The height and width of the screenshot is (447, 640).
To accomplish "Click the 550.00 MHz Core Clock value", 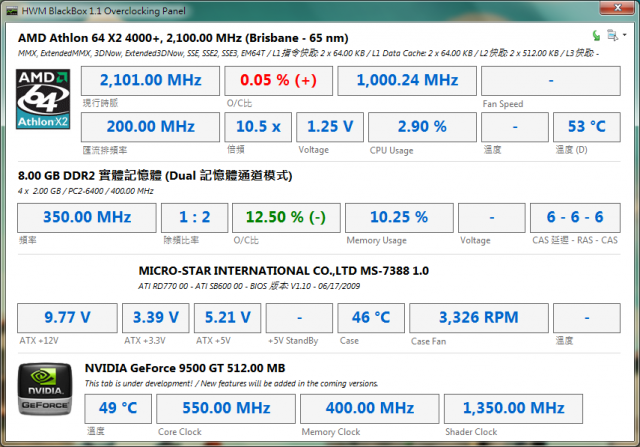I will 226,409.
